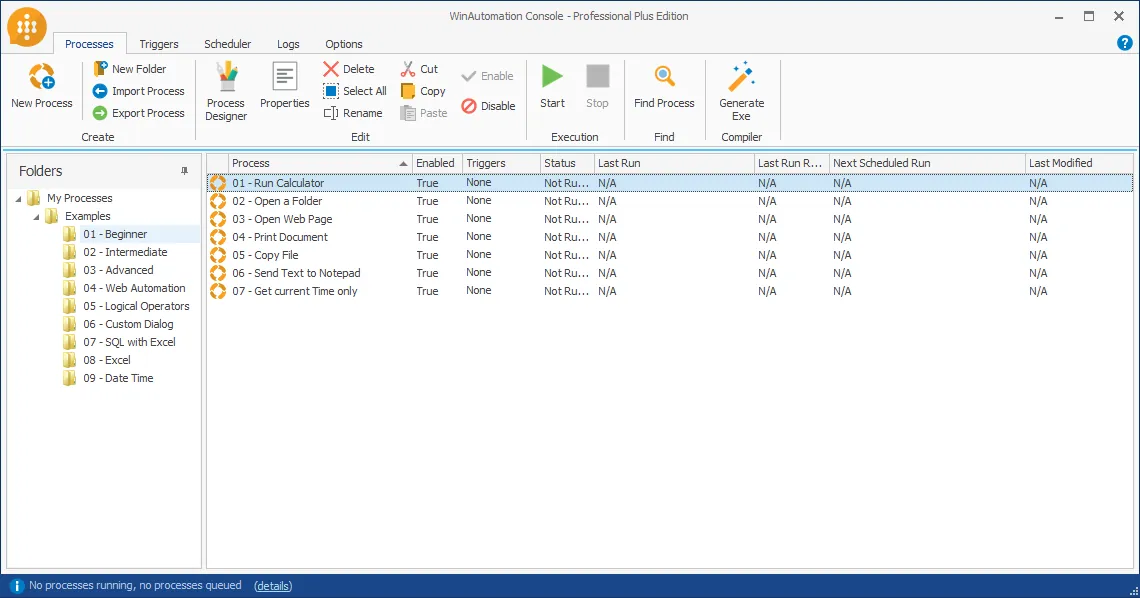Select the 04 - Print Document process

coord(670,238)
